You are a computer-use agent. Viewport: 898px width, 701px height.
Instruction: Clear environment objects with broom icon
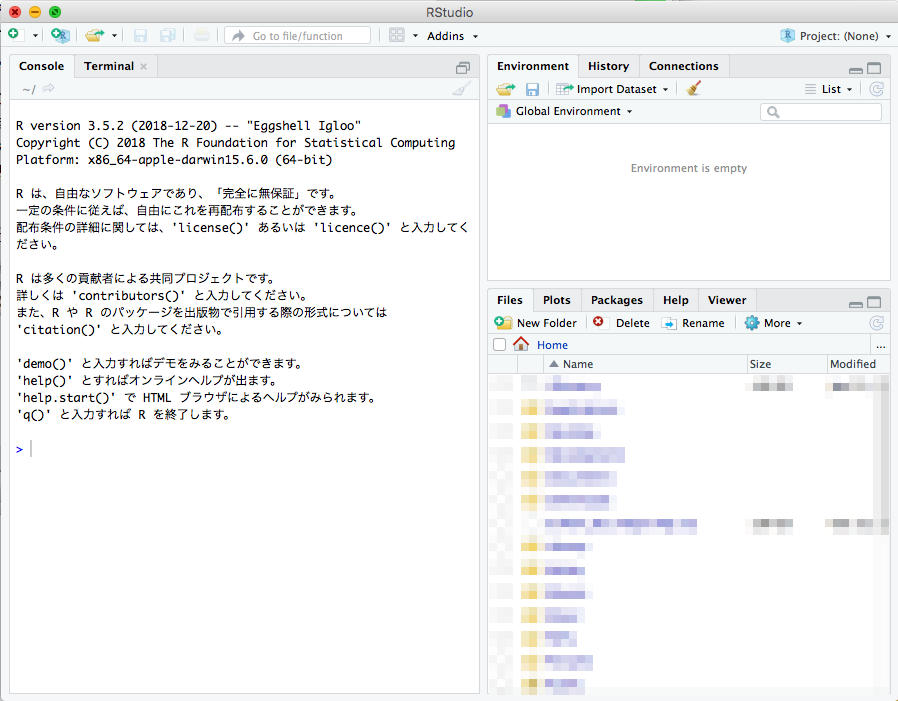pos(694,88)
